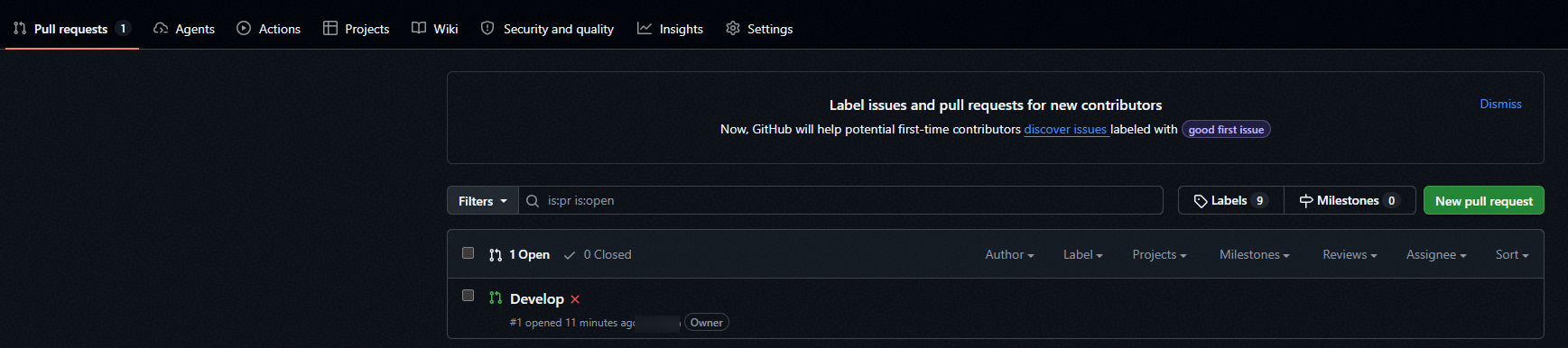
Task: Open the Actions tab
Action: [269, 29]
